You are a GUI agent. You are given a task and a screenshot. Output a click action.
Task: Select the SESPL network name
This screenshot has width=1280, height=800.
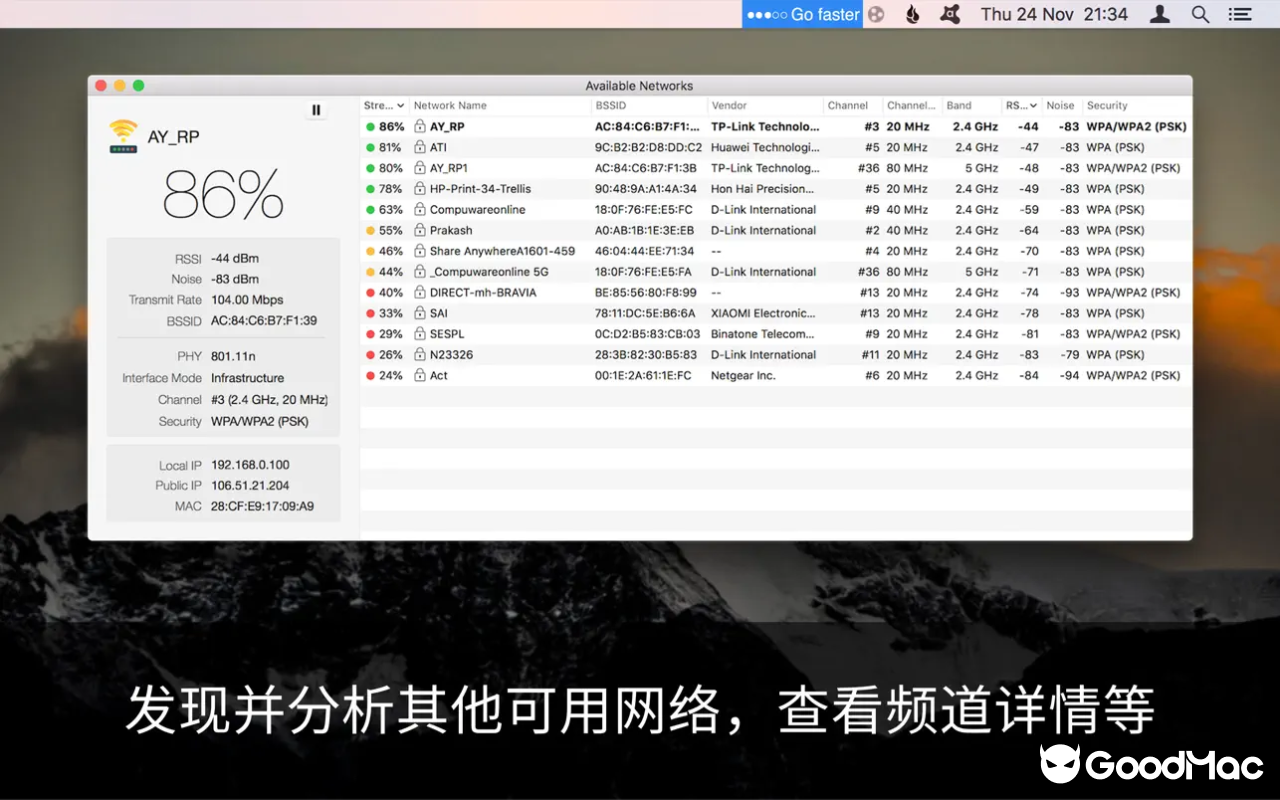pyautogui.click(x=447, y=334)
